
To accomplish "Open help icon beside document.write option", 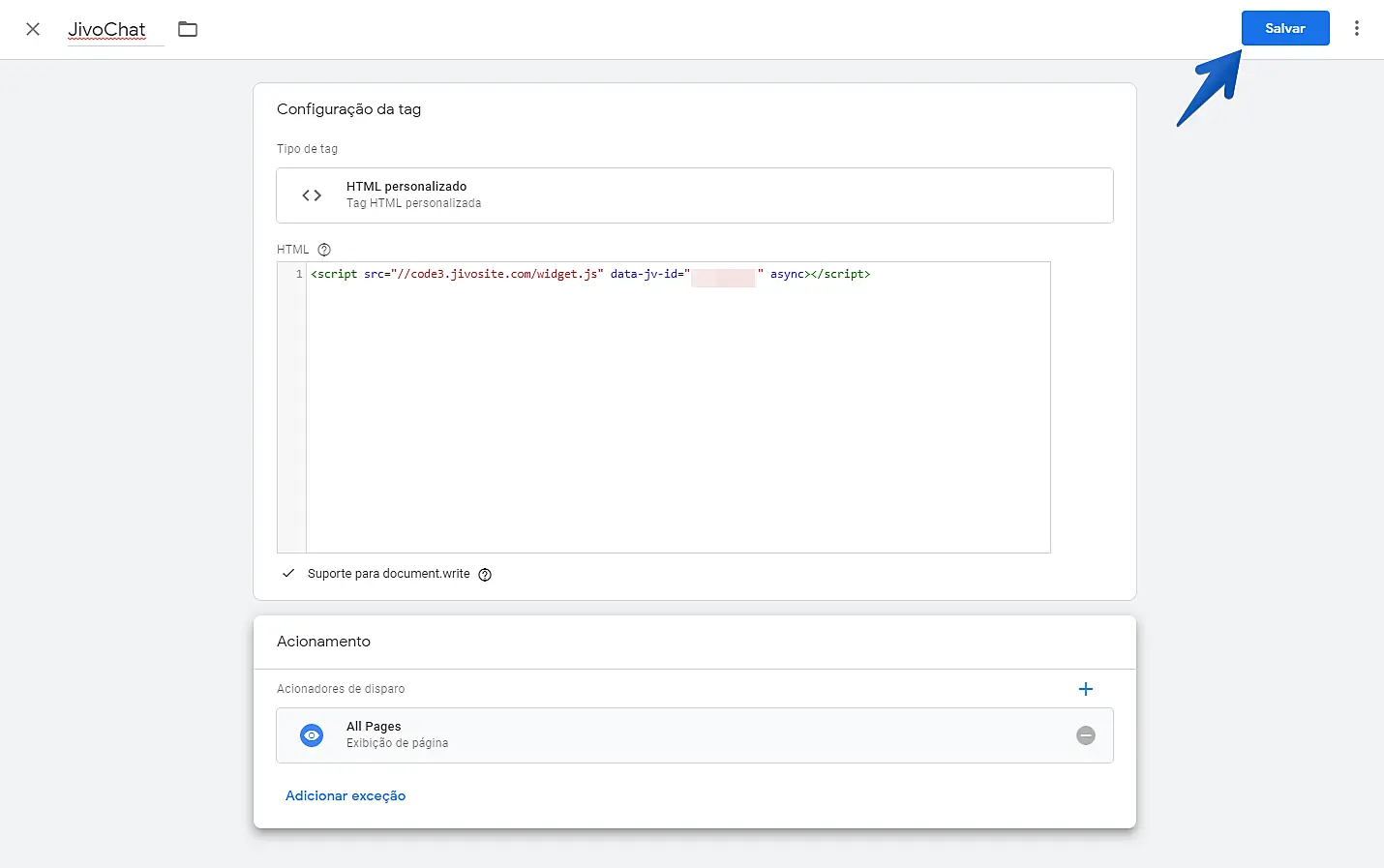I will (485, 575).
